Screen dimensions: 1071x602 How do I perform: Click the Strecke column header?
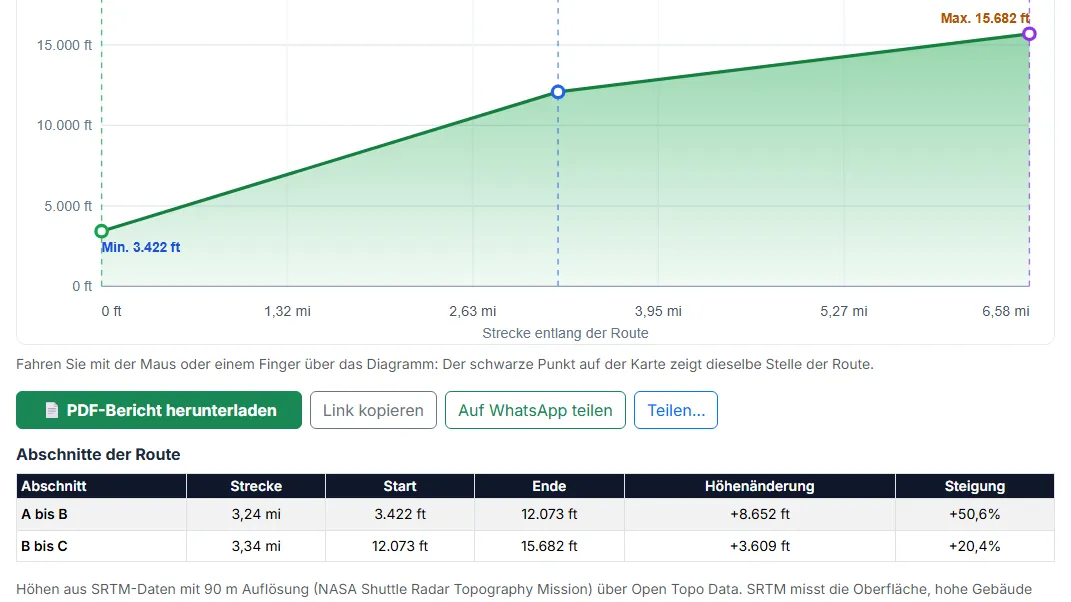tap(256, 486)
